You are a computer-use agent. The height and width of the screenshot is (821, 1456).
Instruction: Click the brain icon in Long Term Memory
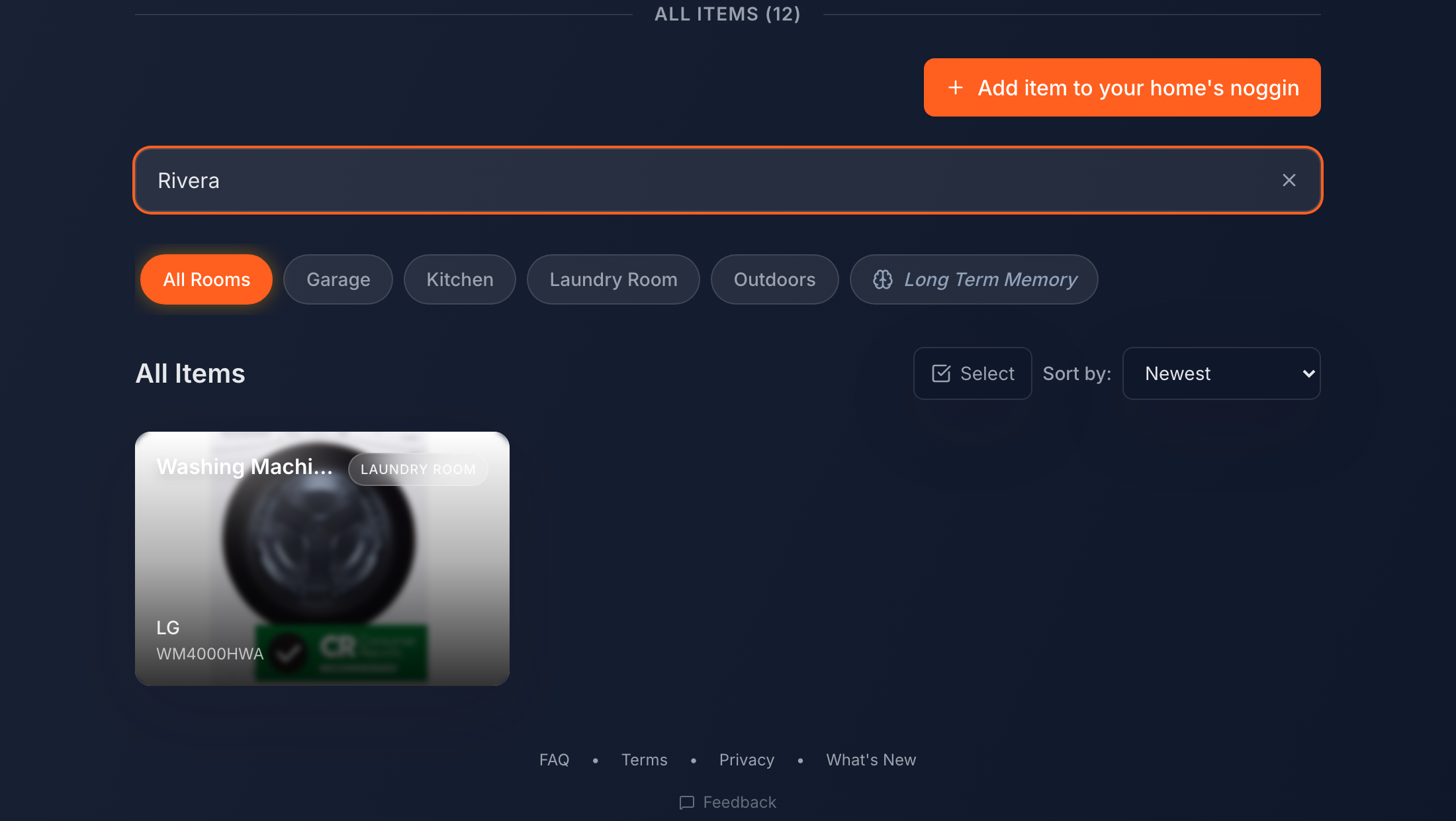pos(883,279)
